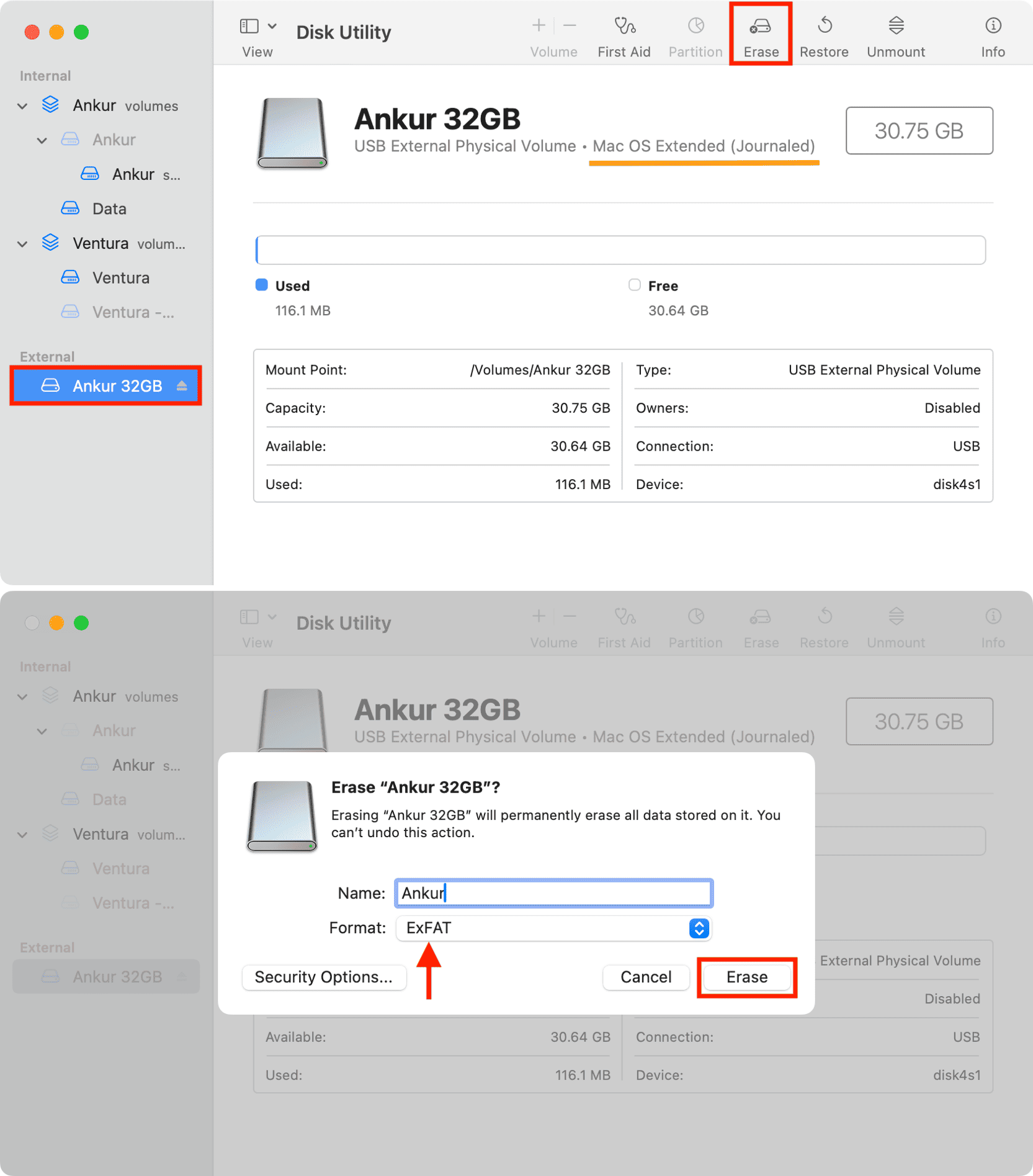Screen dimensions: 1033x1176
Task: Click the disk usage bar in top window
Action: pyautogui.click(x=620, y=250)
